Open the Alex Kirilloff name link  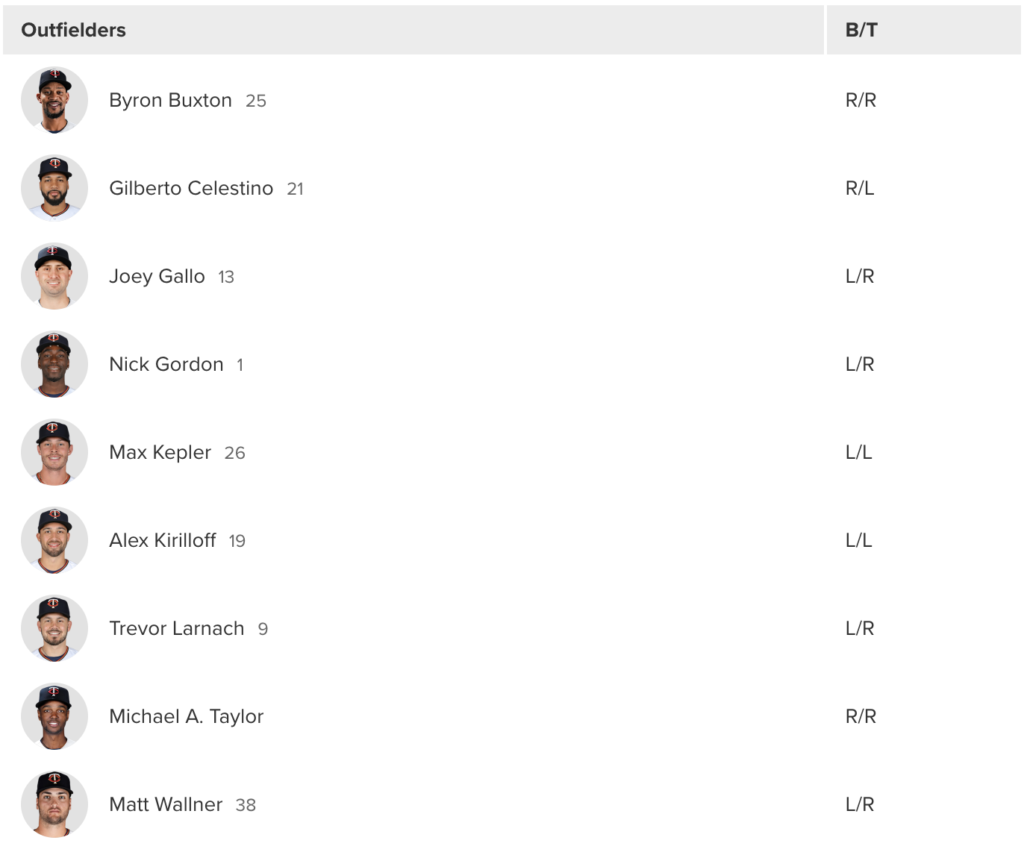[163, 541]
